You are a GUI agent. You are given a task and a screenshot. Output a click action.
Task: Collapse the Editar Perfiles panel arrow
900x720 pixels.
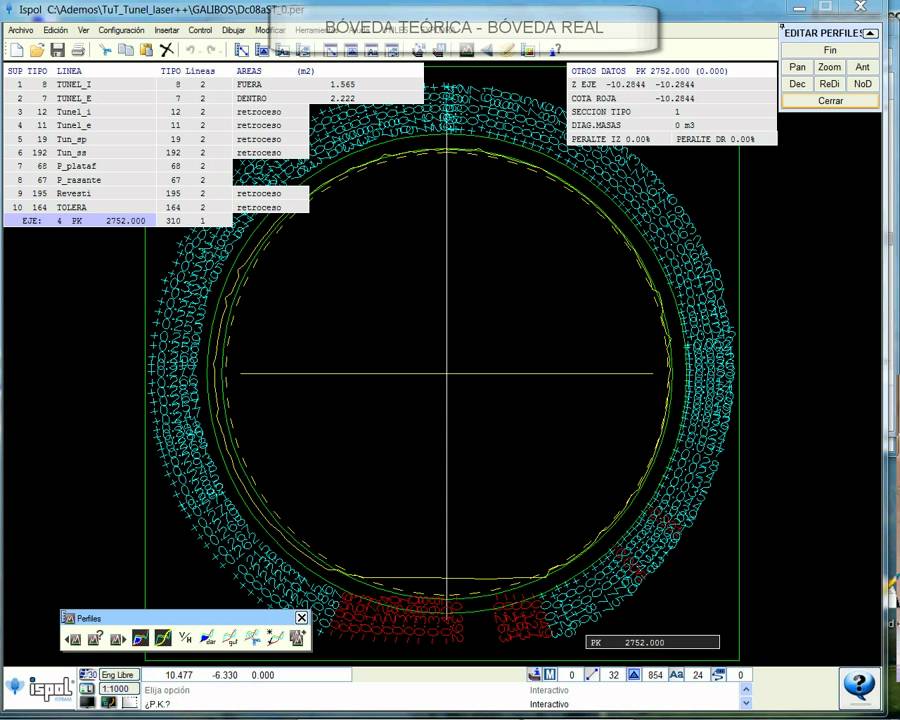[x=871, y=33]
